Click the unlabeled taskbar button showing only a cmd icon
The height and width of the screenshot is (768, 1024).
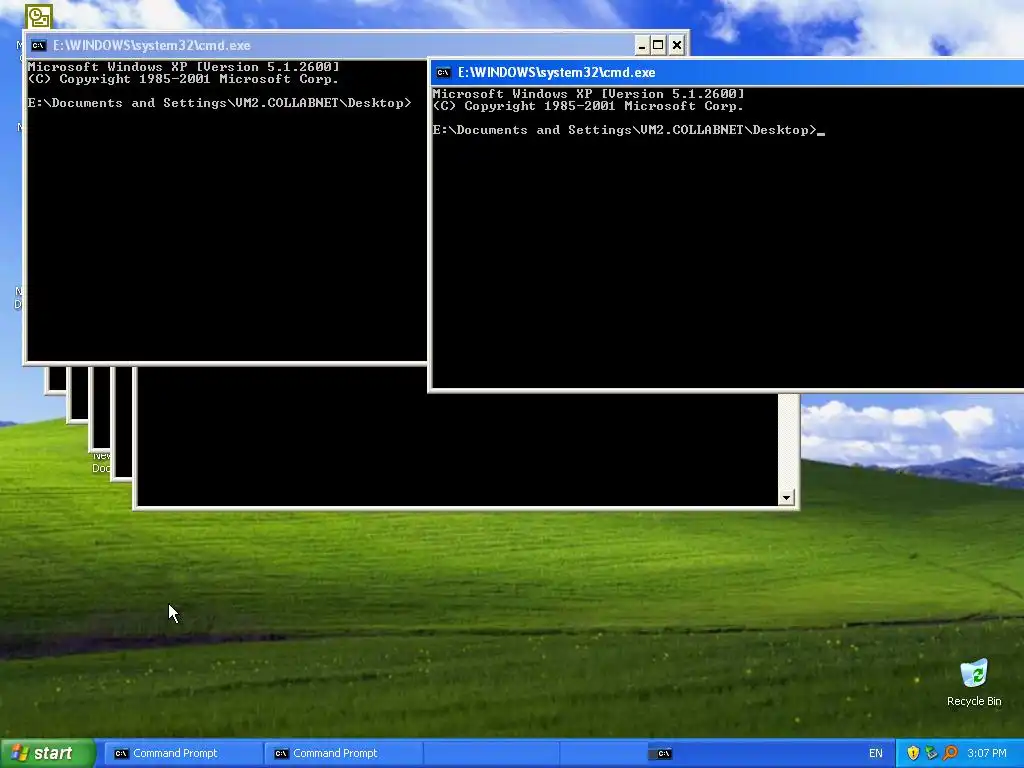pos(664,754)
